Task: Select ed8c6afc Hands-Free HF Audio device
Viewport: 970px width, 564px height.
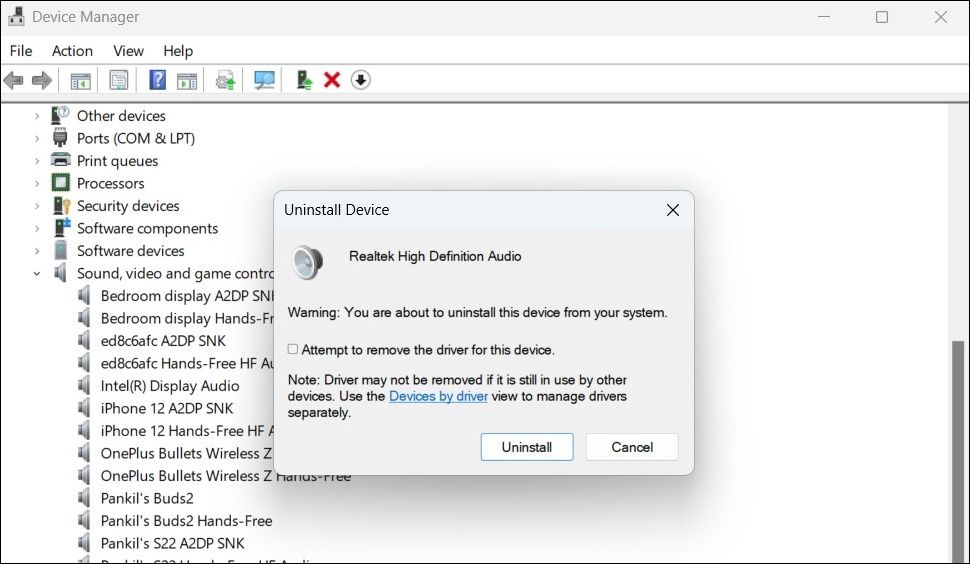Action: 187,363
